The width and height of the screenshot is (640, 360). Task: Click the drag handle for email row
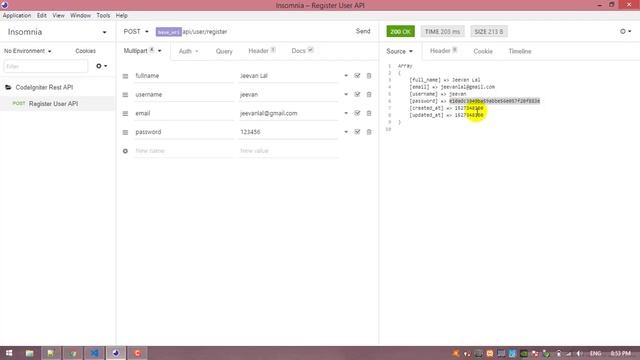coord(125,113)
